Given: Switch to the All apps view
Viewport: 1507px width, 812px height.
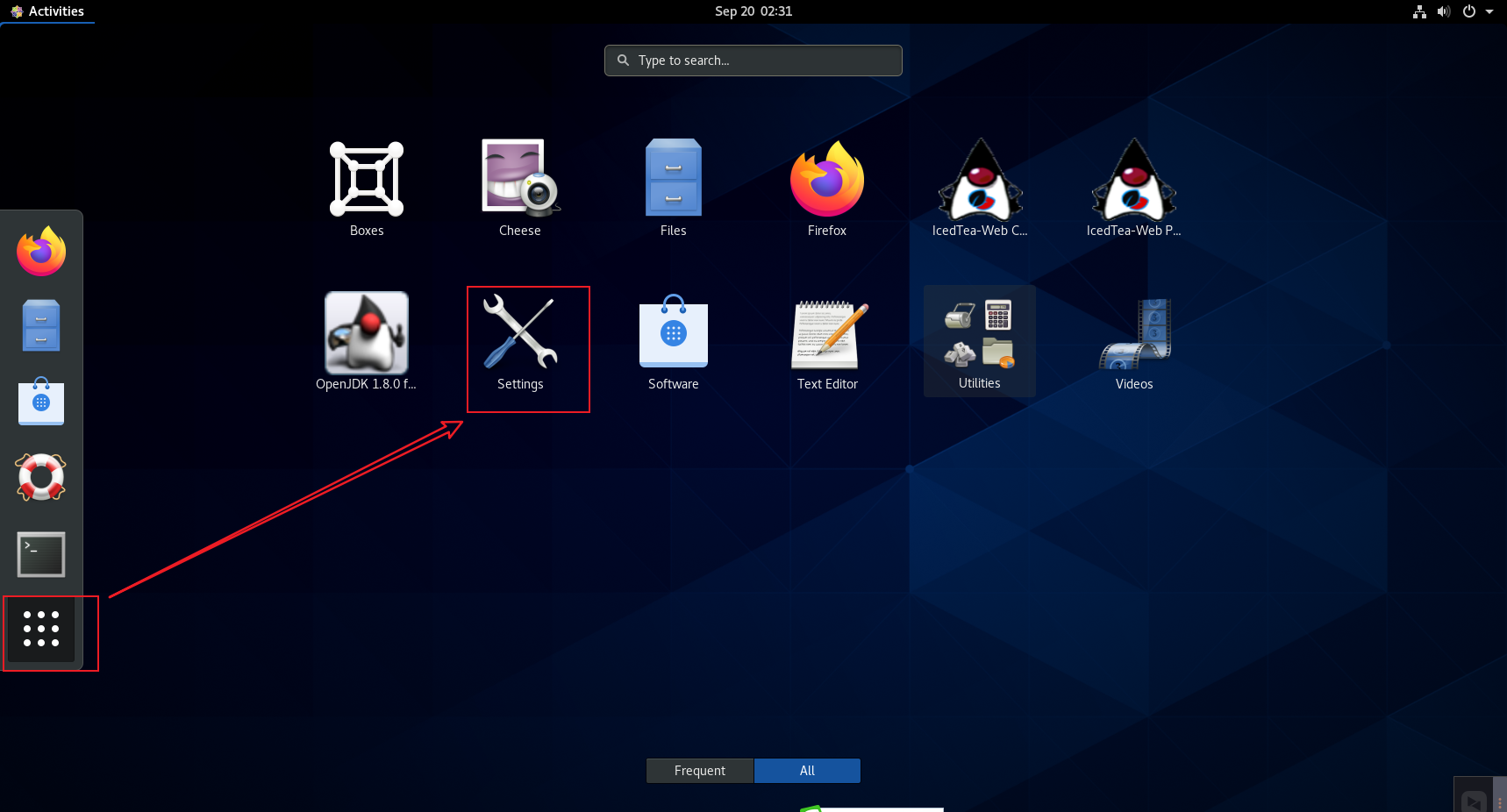Looking at the screenshot, I should click(x=807, y=771).
